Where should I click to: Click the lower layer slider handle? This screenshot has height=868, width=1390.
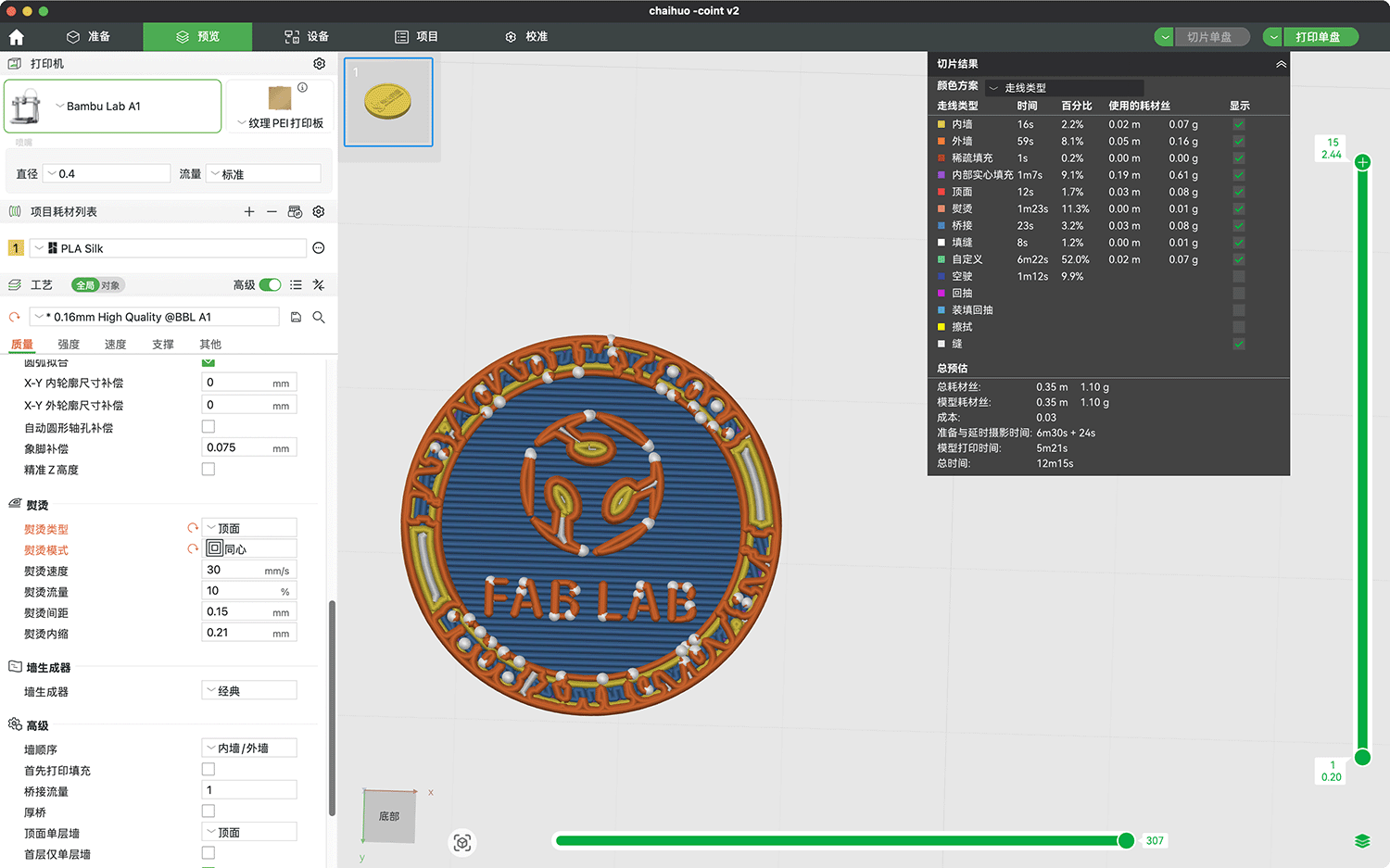point(1362,757)
